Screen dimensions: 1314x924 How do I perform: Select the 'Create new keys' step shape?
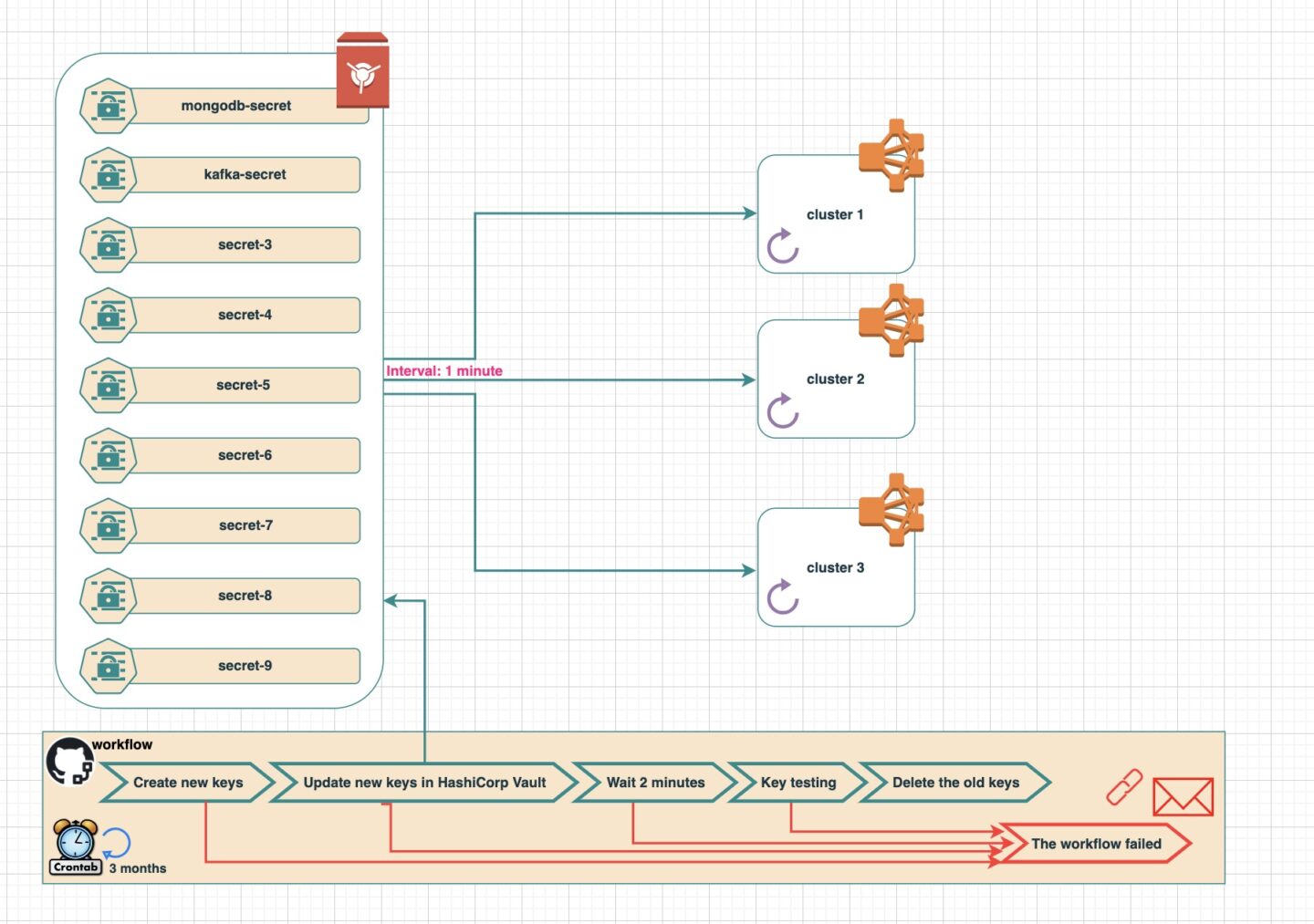[187, 783]
